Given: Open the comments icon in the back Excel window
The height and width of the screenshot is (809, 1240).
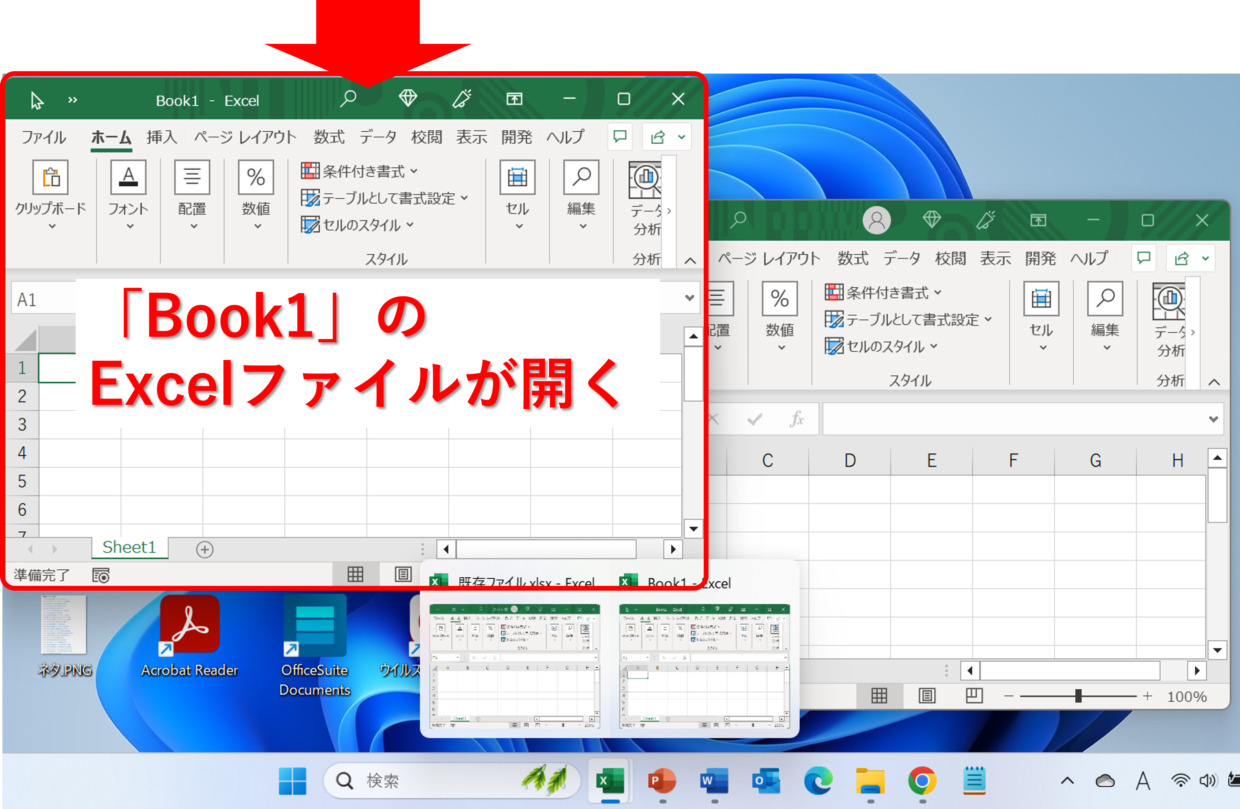Looking at the screenshot, I should (x=1144, y=257).
